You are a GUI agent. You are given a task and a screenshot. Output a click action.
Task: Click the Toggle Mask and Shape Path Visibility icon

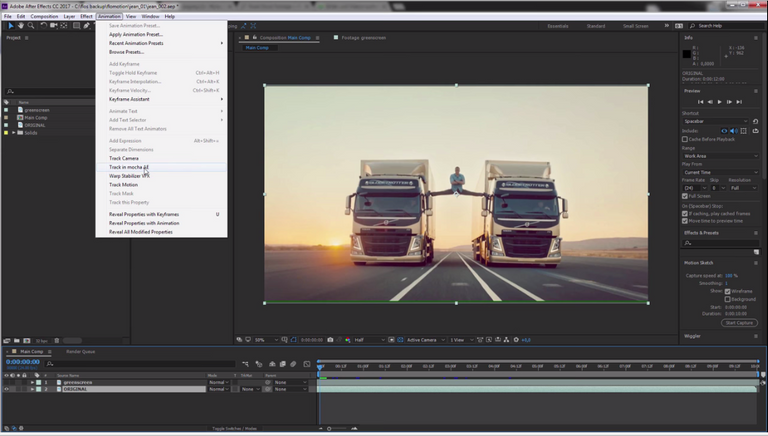click(293, 339)
